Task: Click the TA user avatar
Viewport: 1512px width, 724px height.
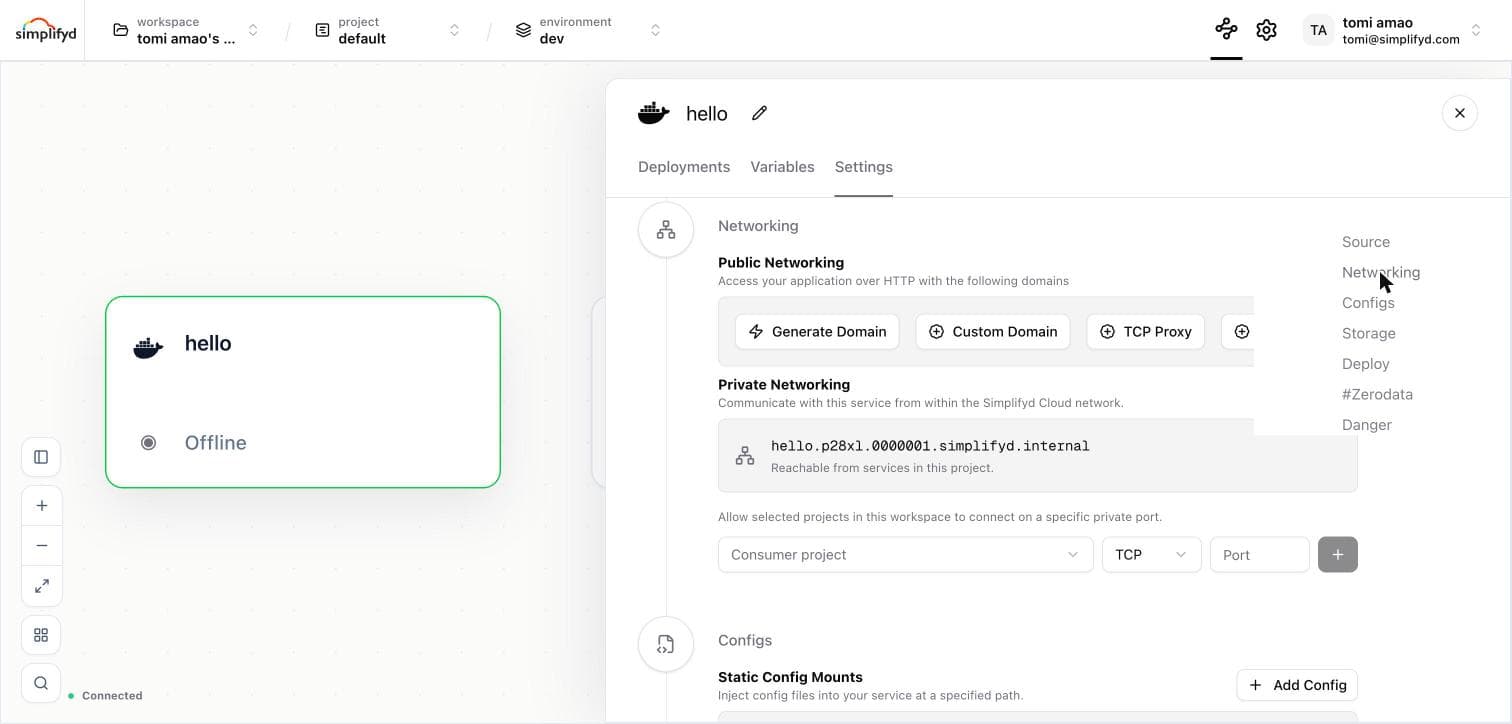Action: [1319, 30]
